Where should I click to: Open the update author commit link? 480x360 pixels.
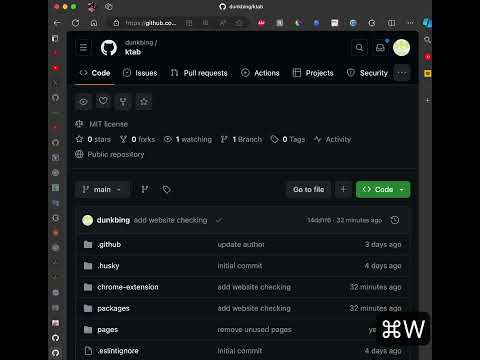(241, 245)
